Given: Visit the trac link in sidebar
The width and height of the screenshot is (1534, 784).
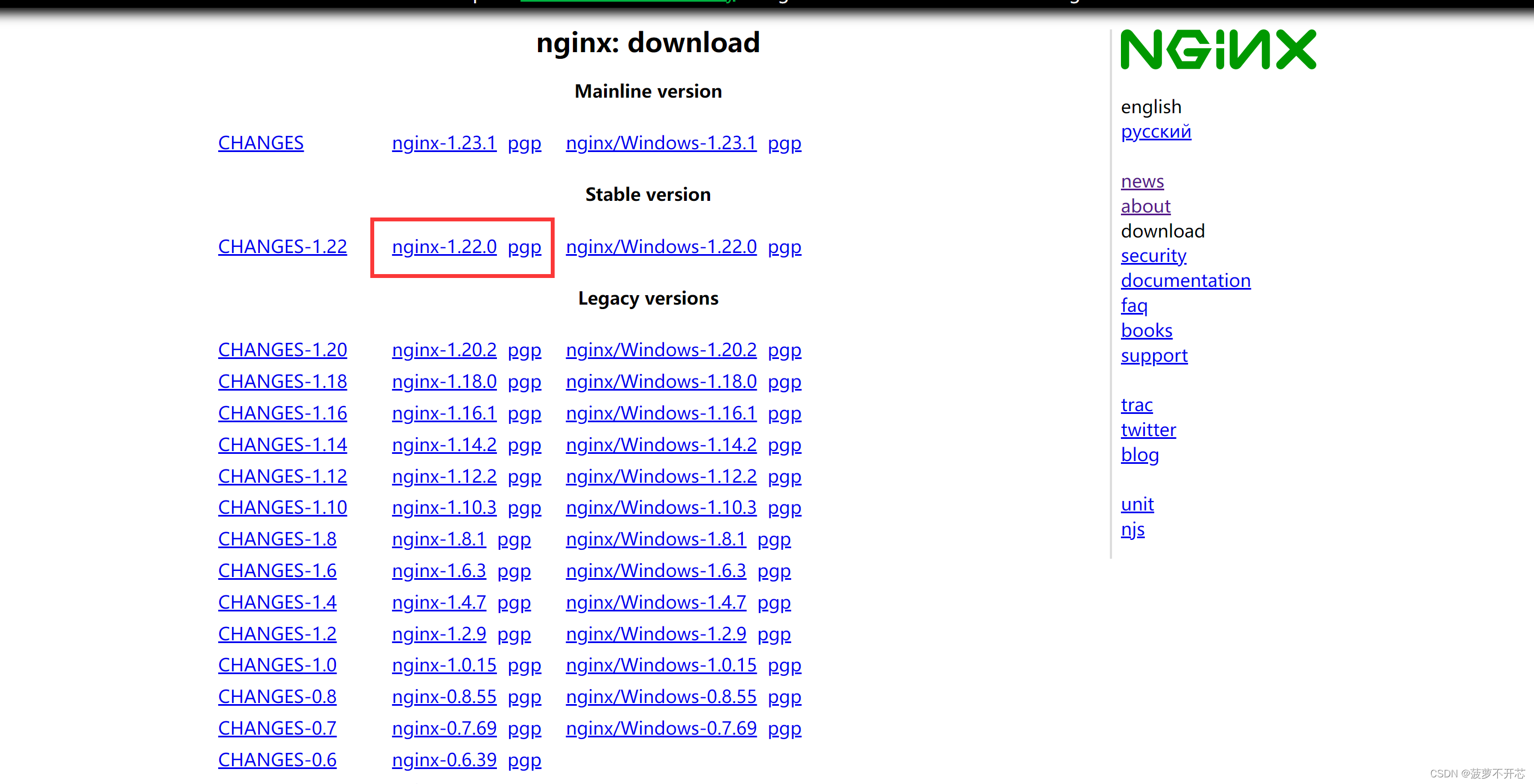Looking at the screenshot, I should (1137, 405).
